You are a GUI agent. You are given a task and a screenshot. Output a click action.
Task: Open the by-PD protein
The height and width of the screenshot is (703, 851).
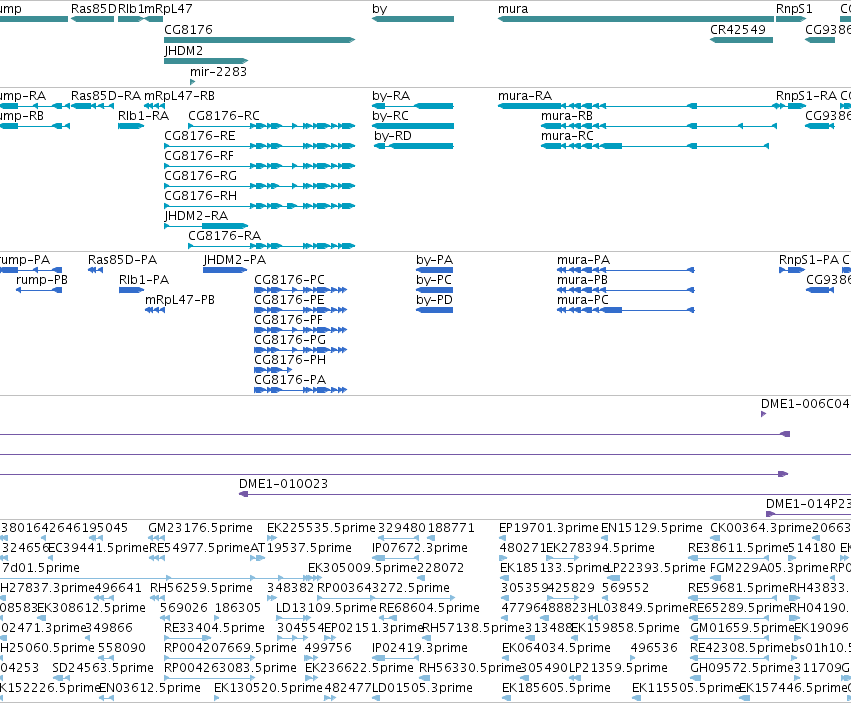tap(434, 310)
